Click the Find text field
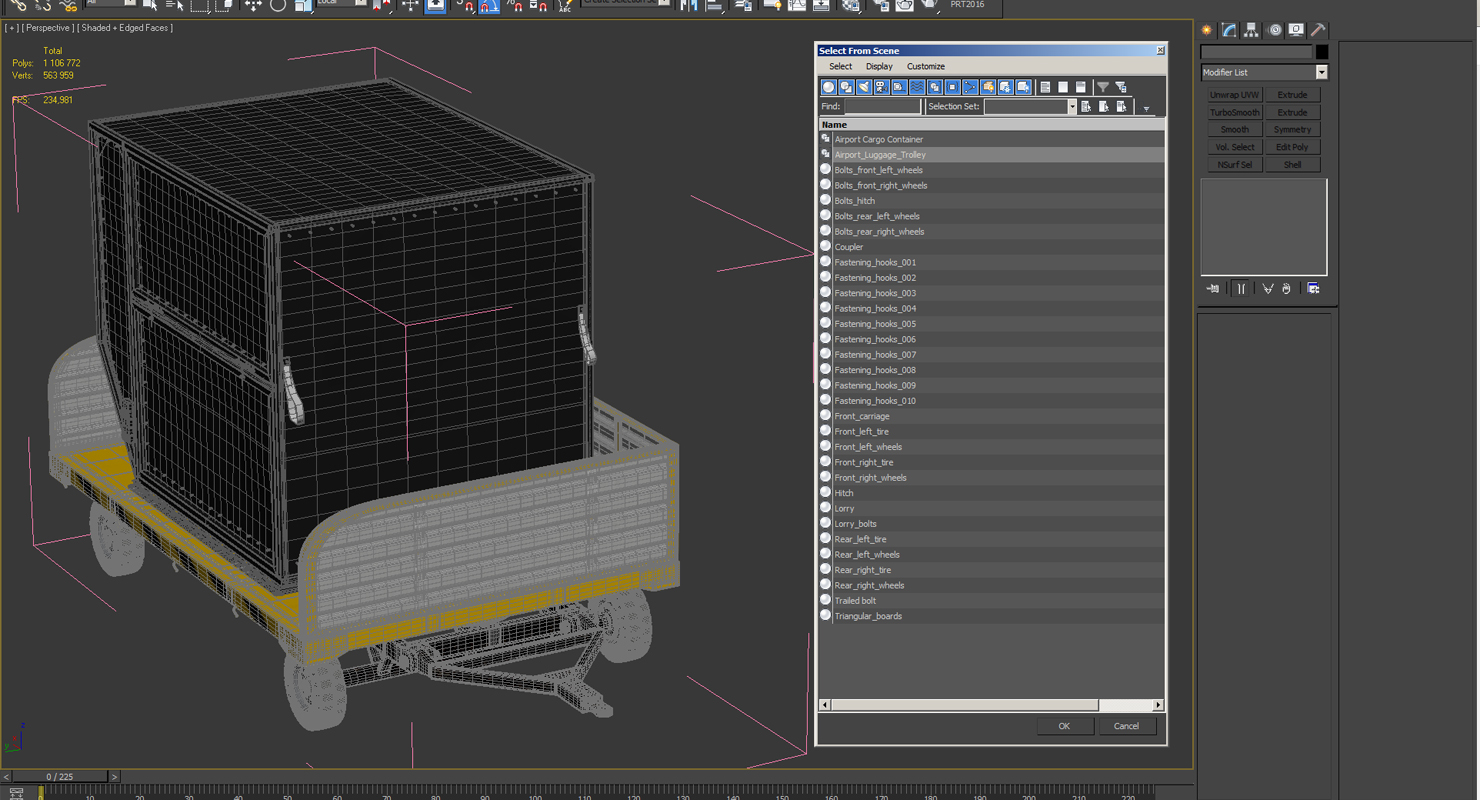 pyautogui.click(x=882, y=107)
